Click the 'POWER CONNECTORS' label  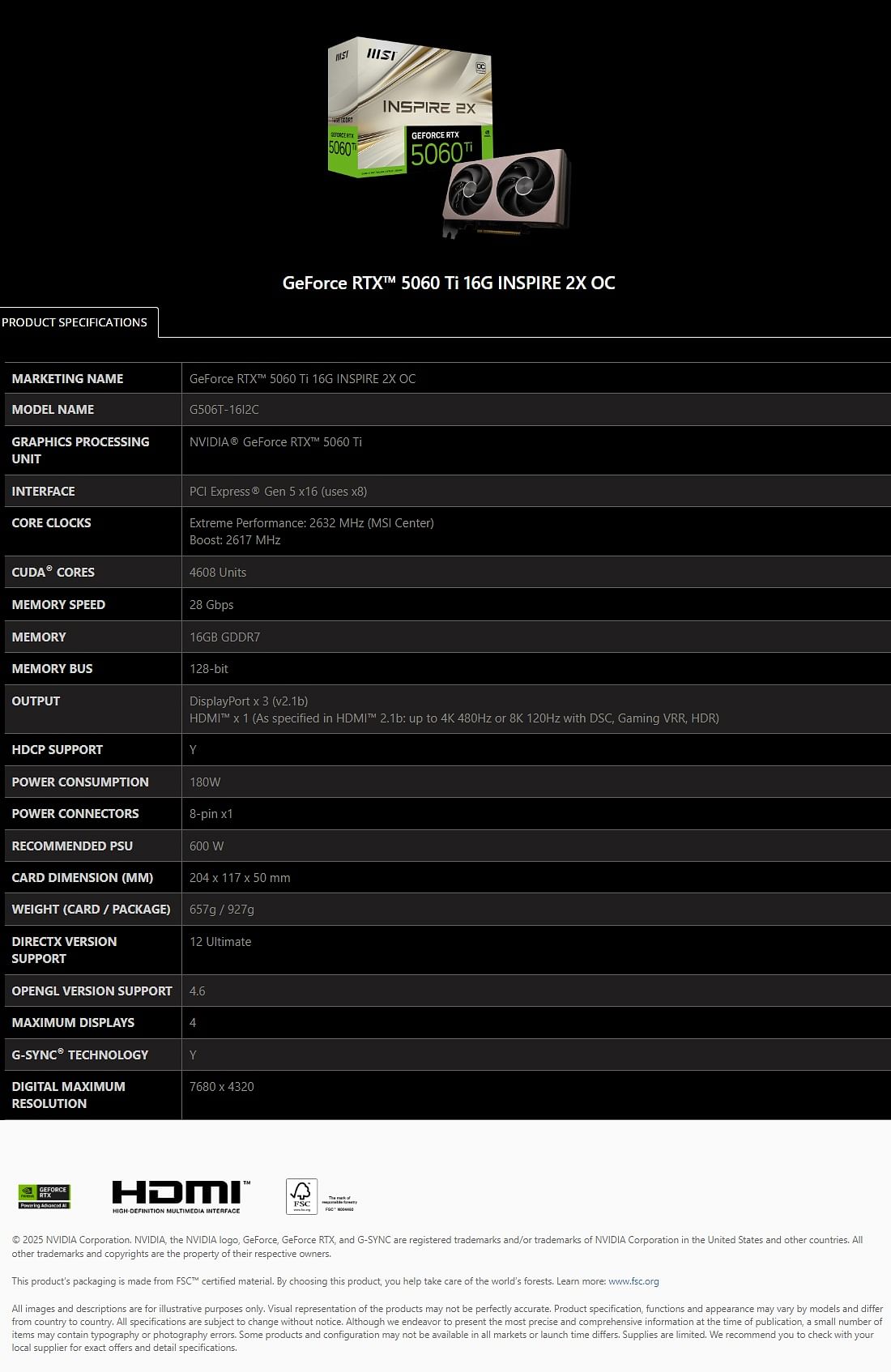coord(75,814)
